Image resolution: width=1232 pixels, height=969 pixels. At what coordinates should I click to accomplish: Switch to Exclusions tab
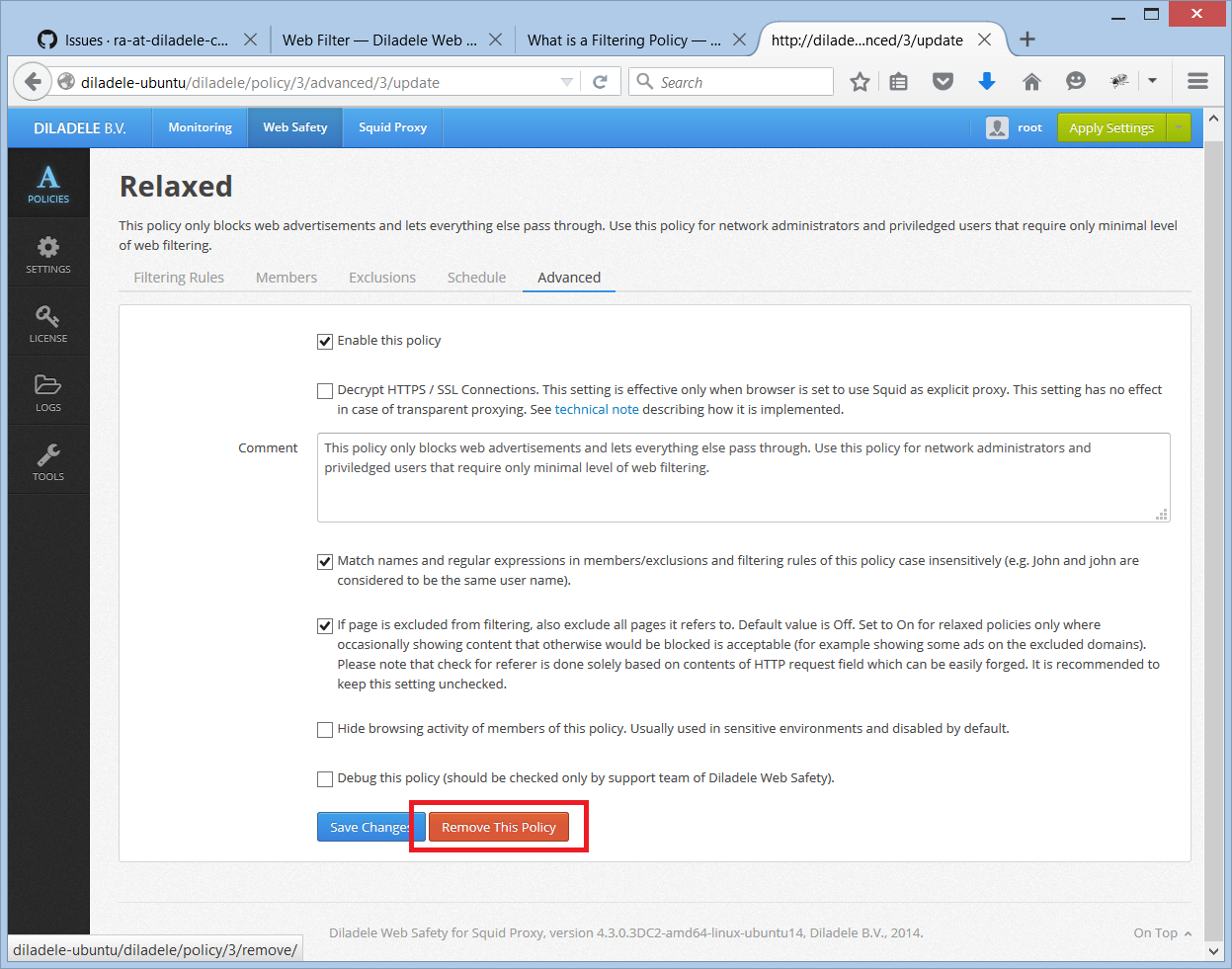click(x=382, y=278)
